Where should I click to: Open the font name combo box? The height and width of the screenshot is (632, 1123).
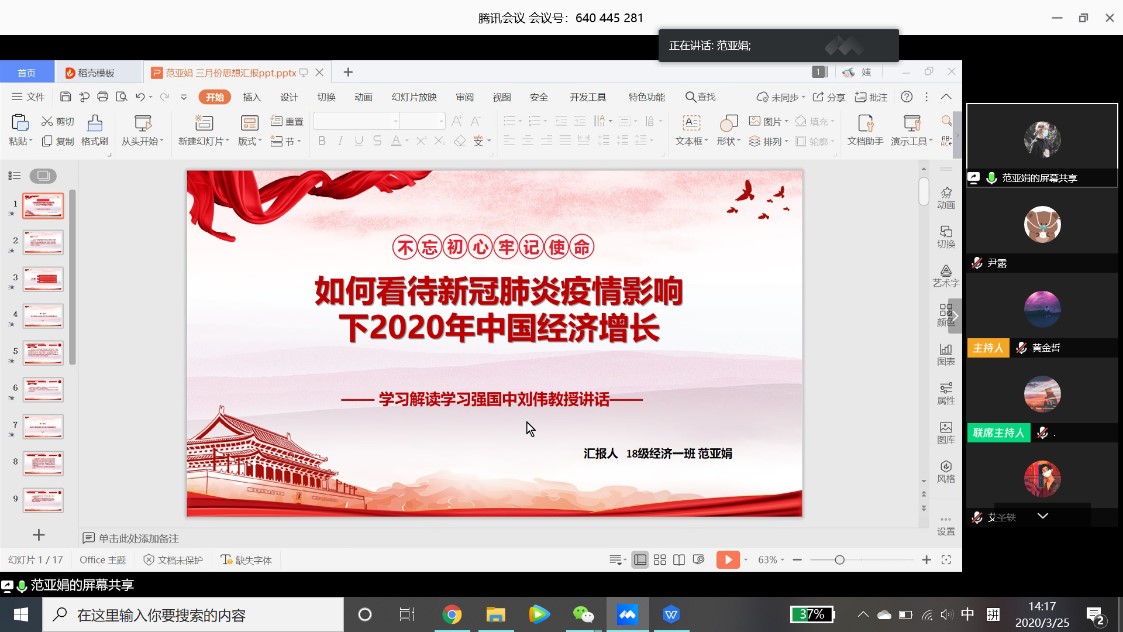355,121
